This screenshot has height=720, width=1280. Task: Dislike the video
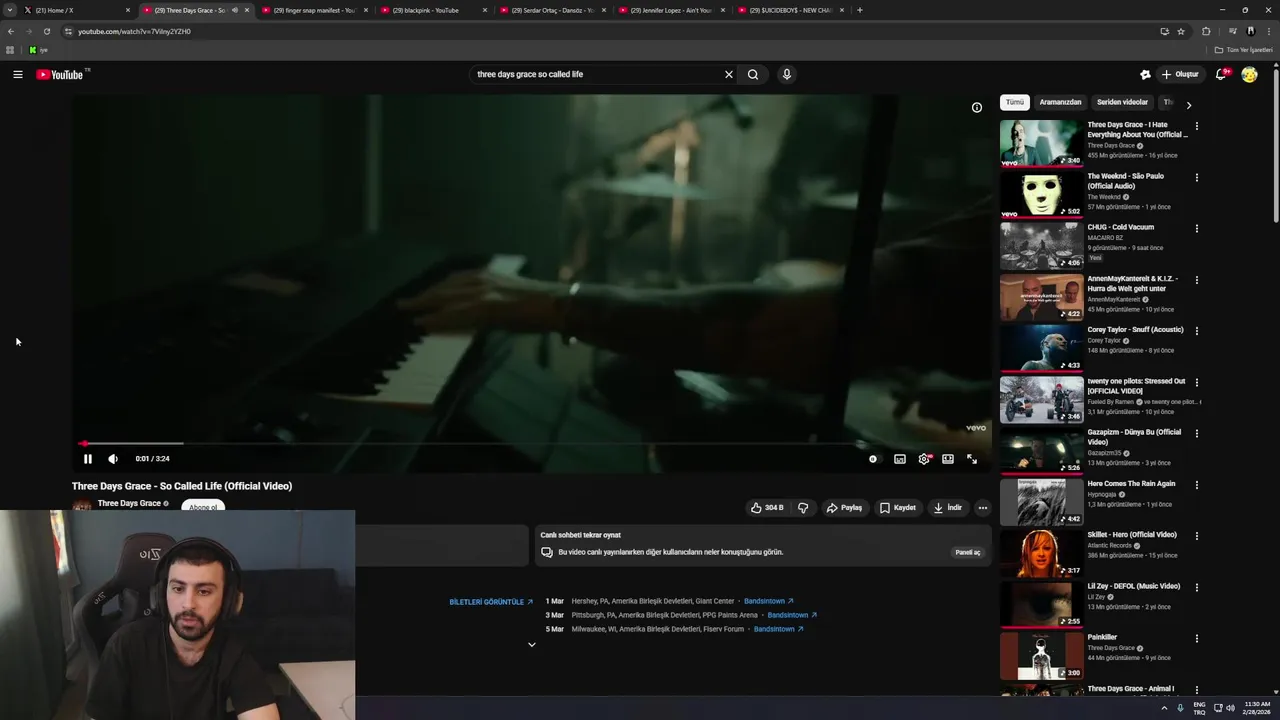pos(803,508)
